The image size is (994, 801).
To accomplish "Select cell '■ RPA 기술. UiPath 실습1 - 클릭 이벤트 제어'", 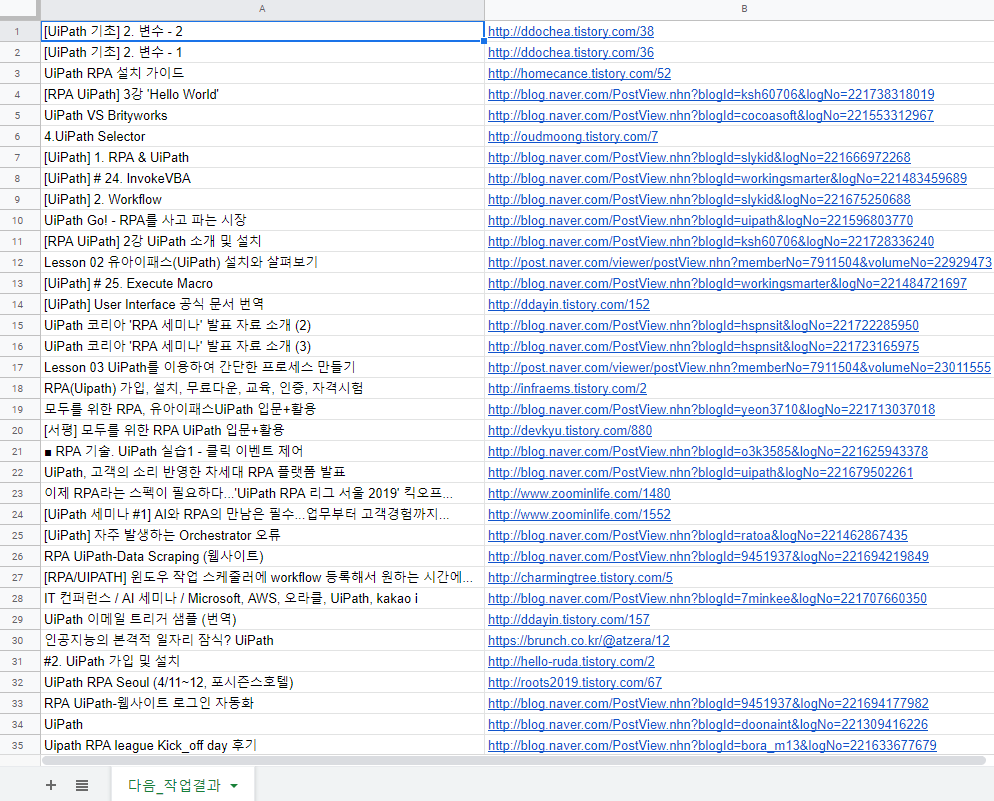I will tap(262, 451).
